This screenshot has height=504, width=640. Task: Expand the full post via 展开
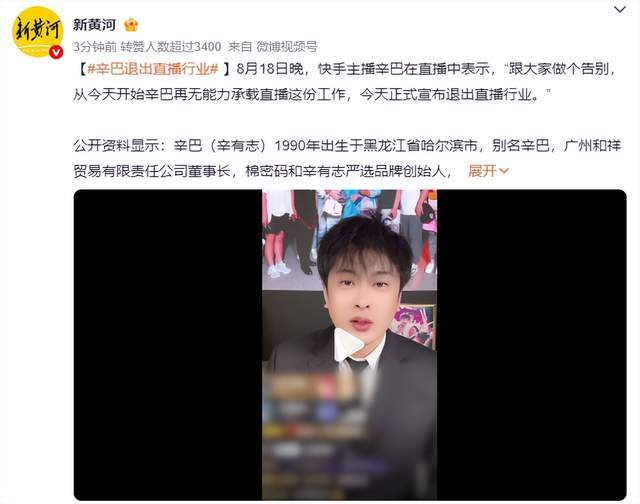tap(482, 171)
